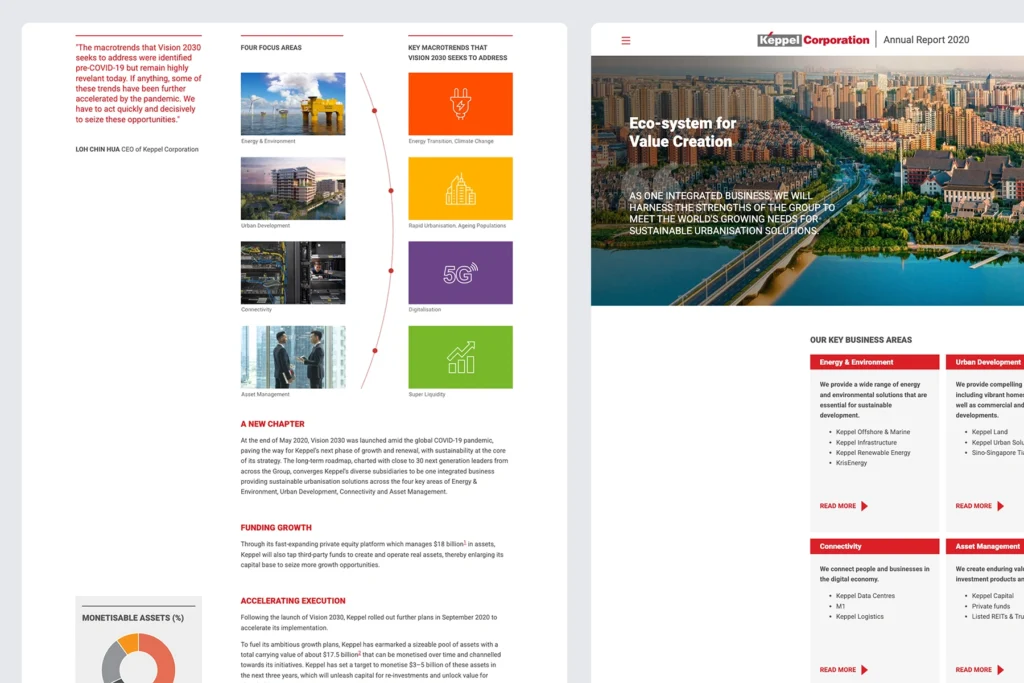Click the purple 5G digitalisation tile
The height and width of the screenshot is (683, 1024).
point(460,273)
